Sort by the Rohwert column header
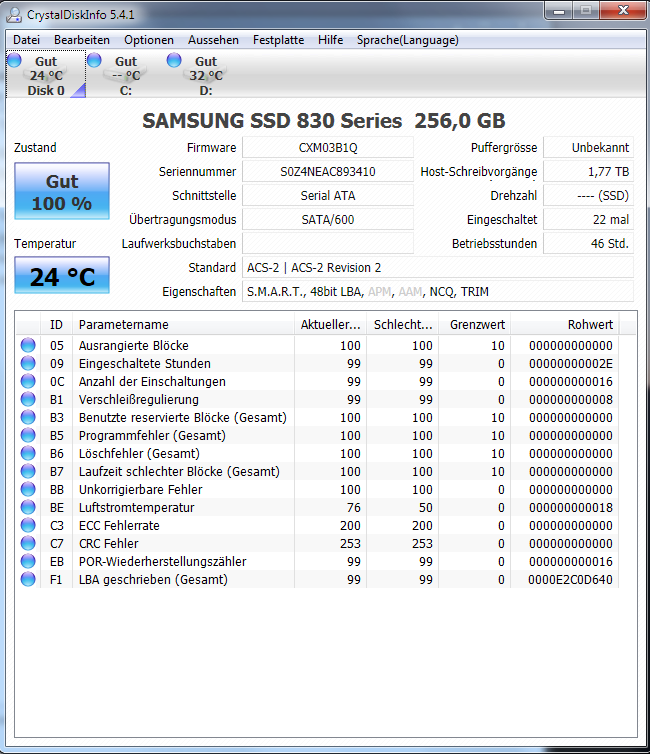The image size is (650, 754). coord(565,325)
